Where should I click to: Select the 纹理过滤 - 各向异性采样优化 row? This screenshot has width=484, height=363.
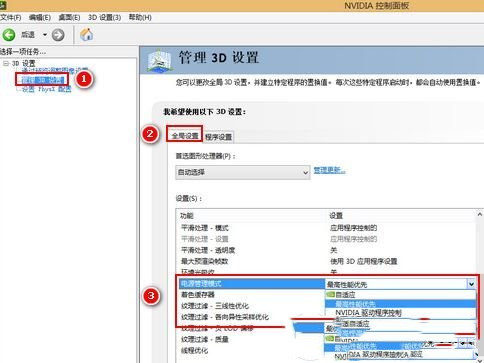click(x=225, y=317)
